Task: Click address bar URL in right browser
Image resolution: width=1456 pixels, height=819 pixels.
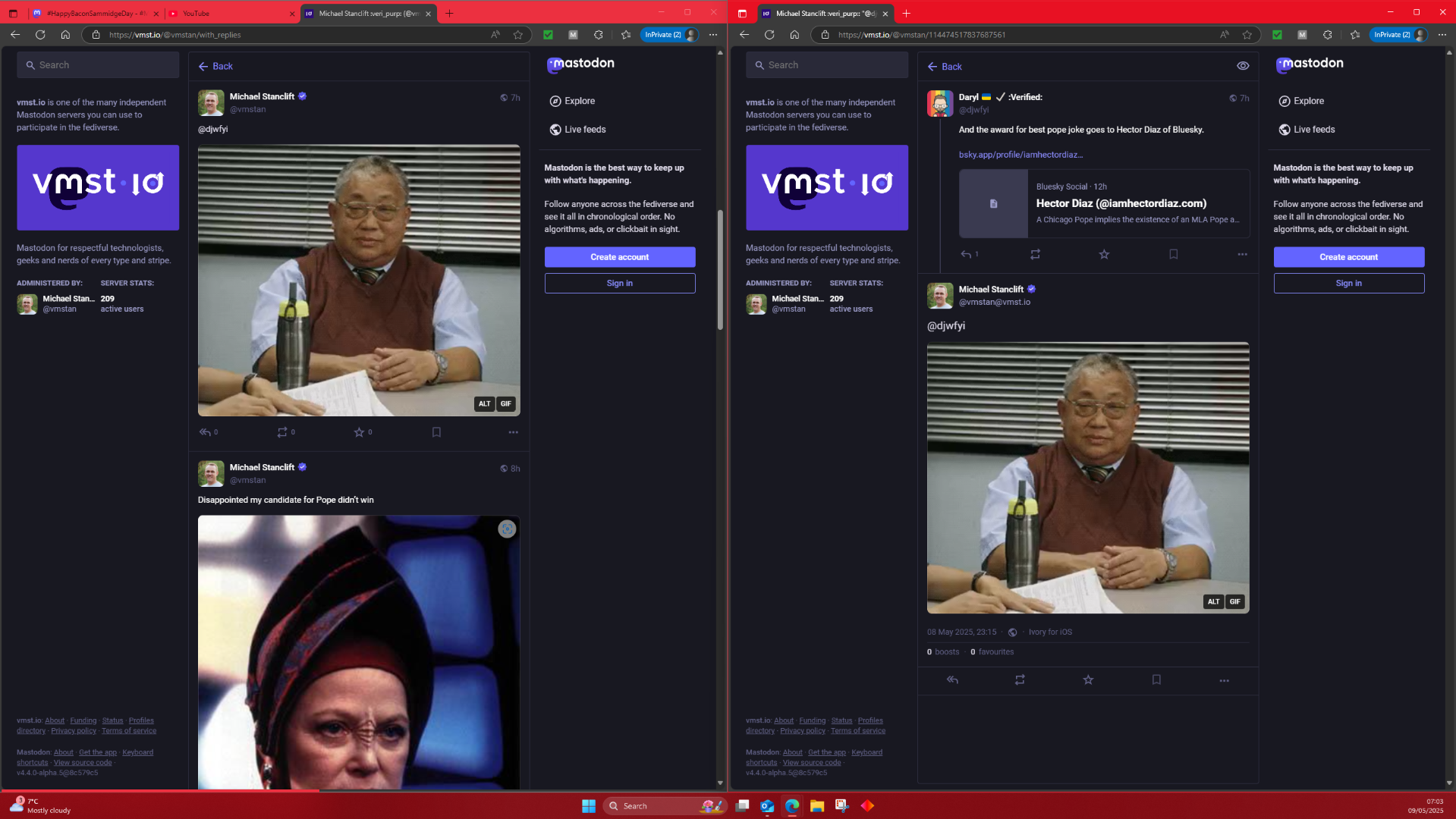Action: (922, 35)
